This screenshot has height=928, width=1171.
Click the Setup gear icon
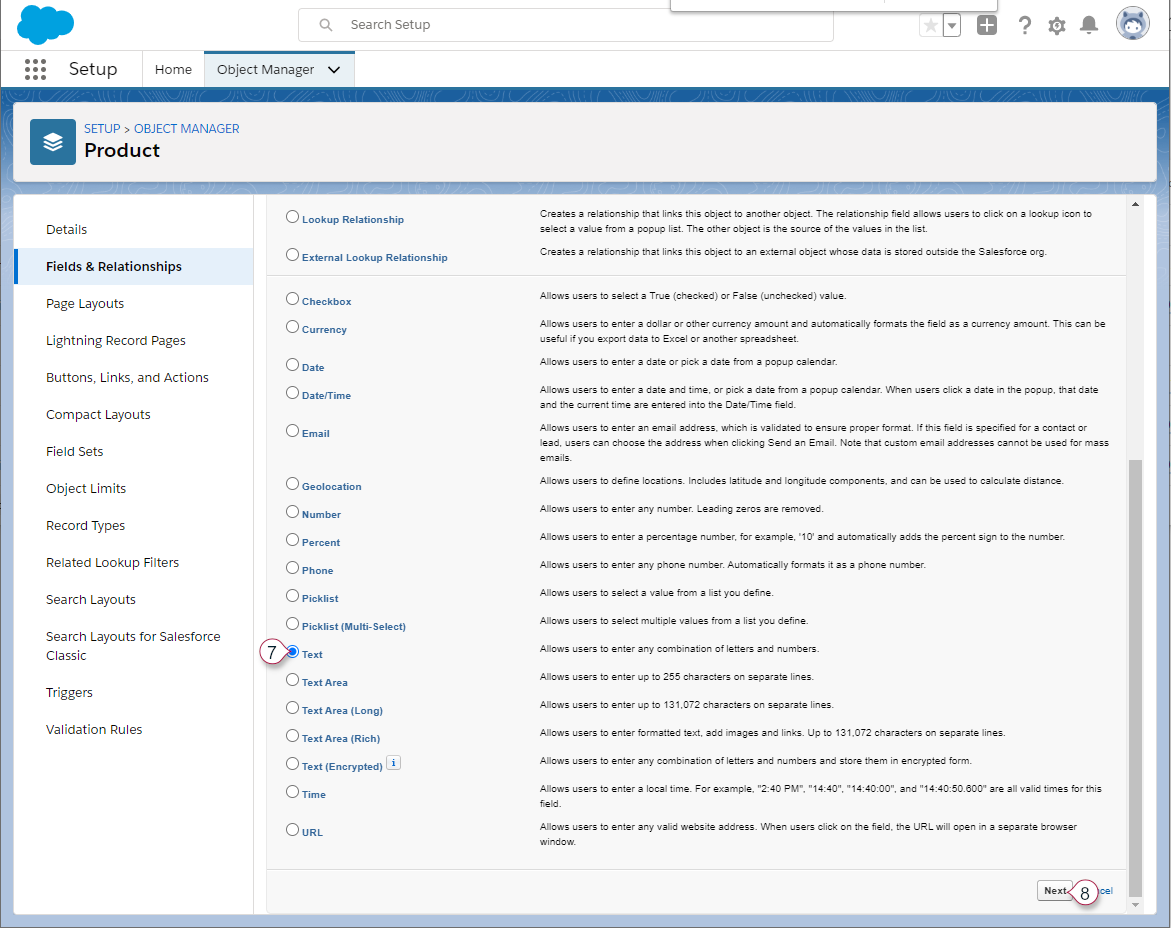click(x=1057, y=26)
